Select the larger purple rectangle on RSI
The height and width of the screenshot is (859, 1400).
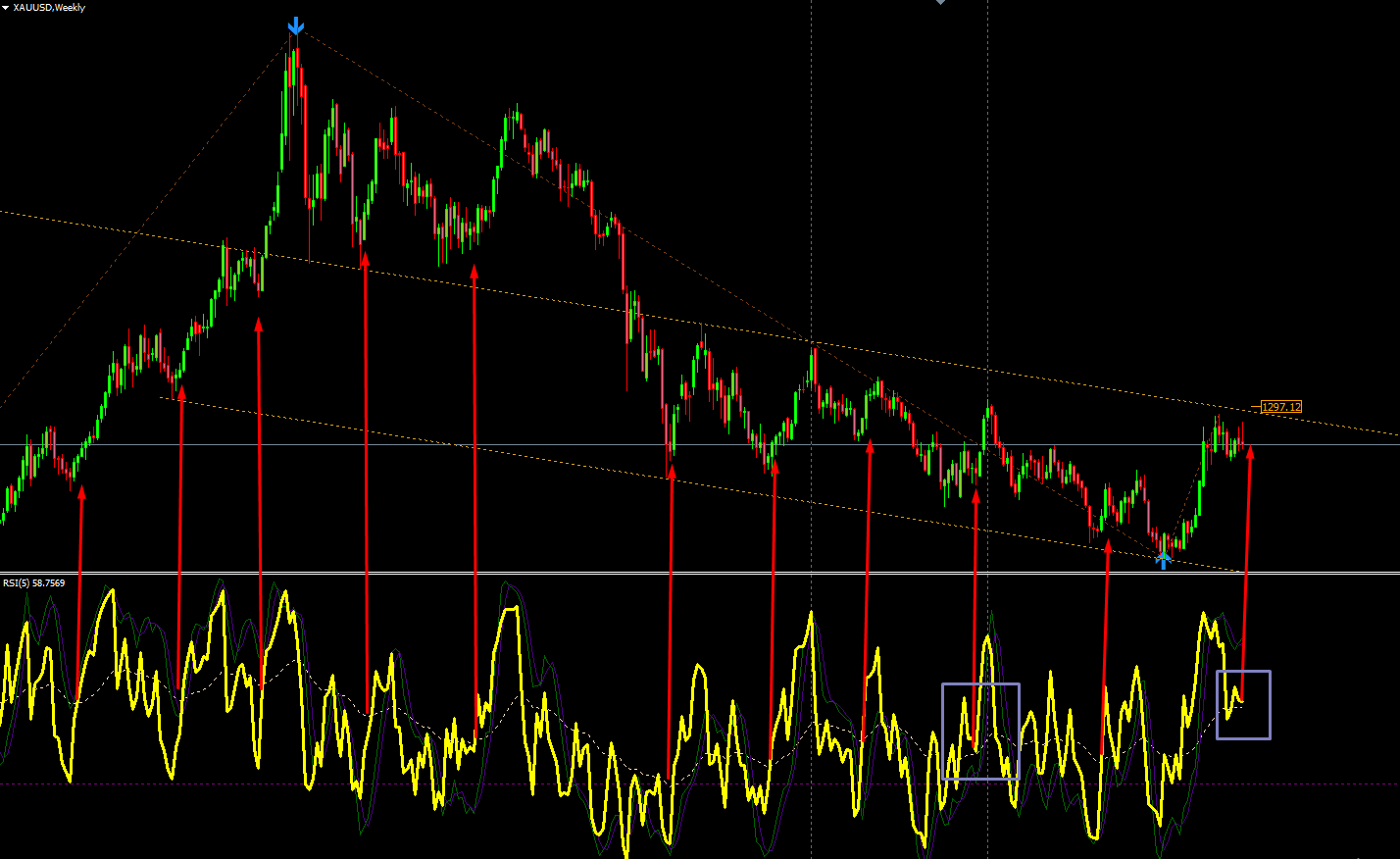[x=980, y=732]
